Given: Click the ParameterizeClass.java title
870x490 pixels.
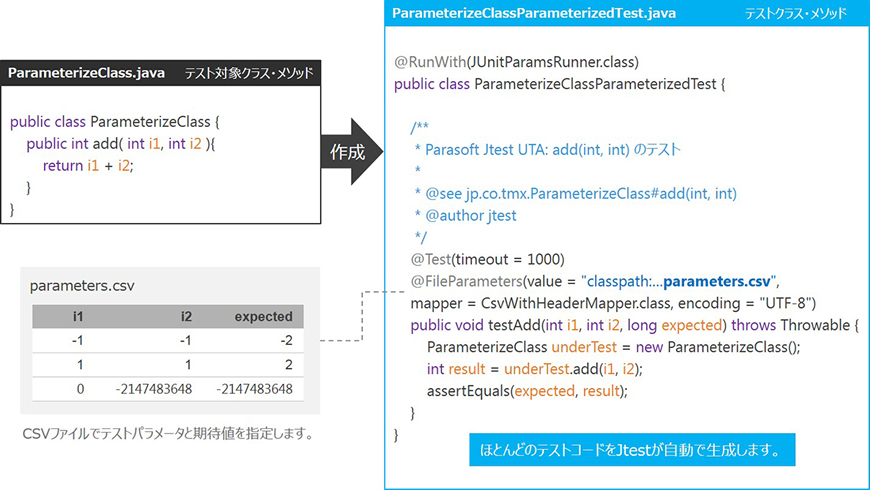Looking at the screenshot, I should (86, 73).
